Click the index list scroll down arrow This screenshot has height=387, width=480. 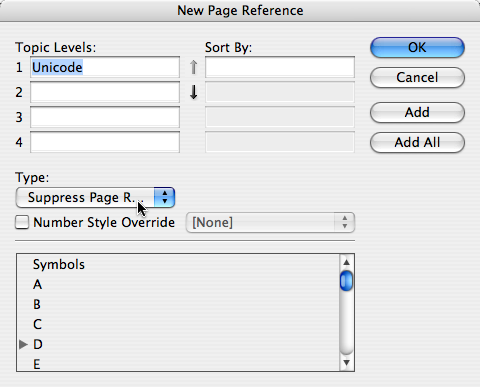pyautogui.click(x=346, y=363)
